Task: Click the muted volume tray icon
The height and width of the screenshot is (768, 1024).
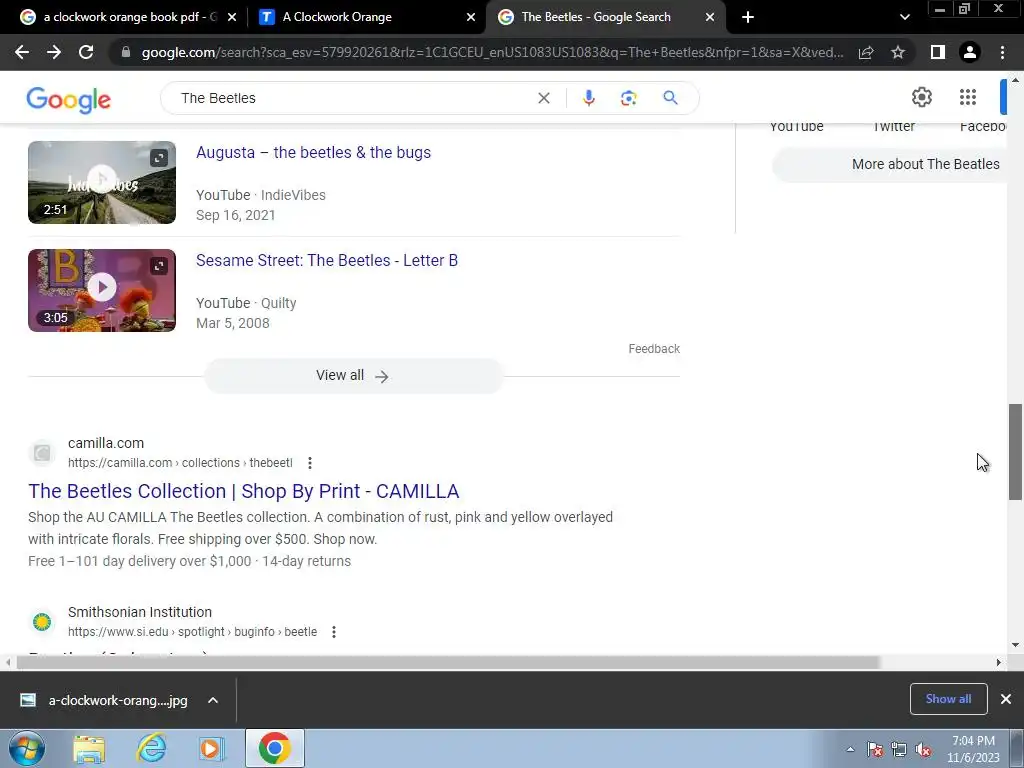Action: 923,750
